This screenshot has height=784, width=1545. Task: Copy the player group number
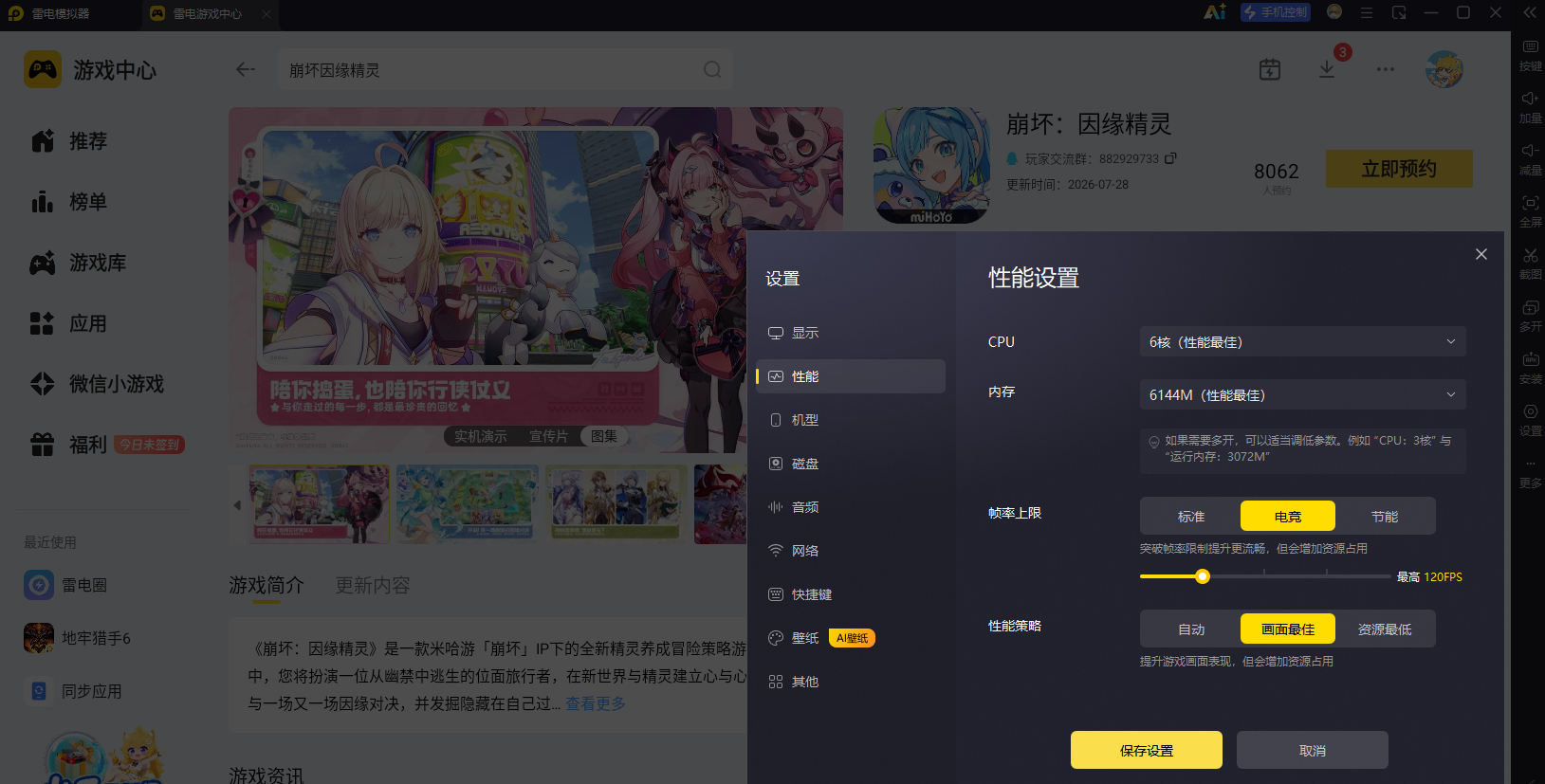click(x=1170, y=158)
